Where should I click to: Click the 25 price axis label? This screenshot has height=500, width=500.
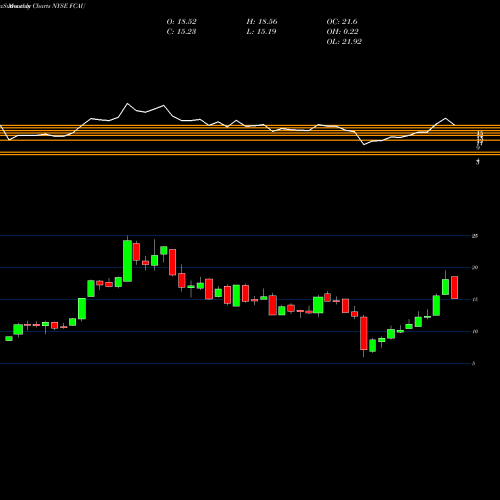click(475, 236)
